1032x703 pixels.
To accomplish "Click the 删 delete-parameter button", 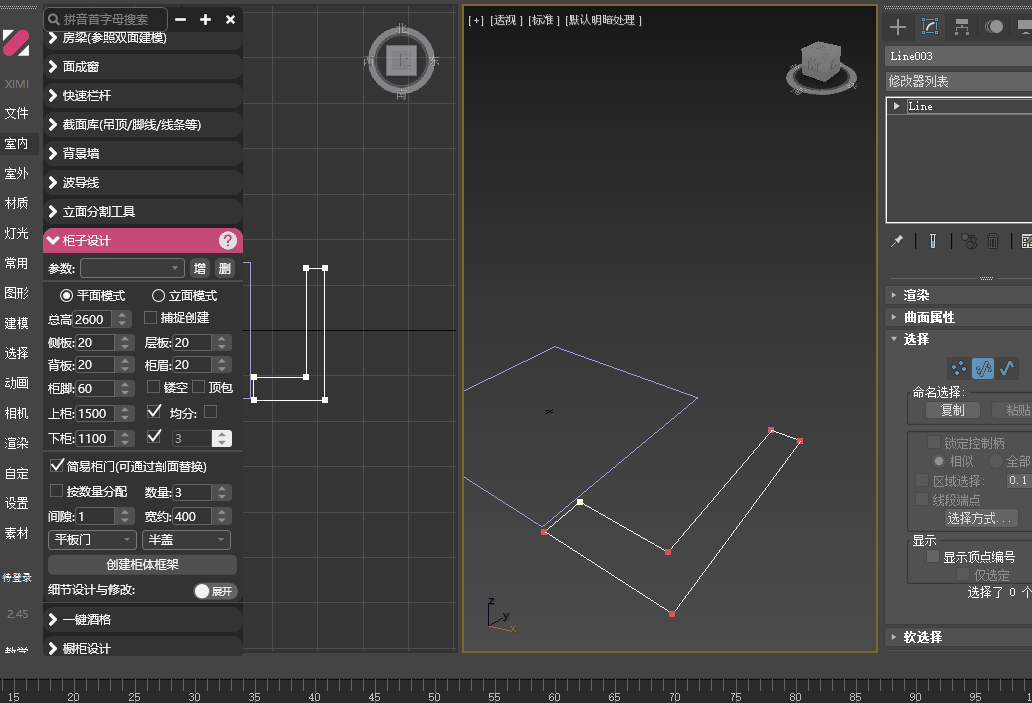I will [224, 268].
